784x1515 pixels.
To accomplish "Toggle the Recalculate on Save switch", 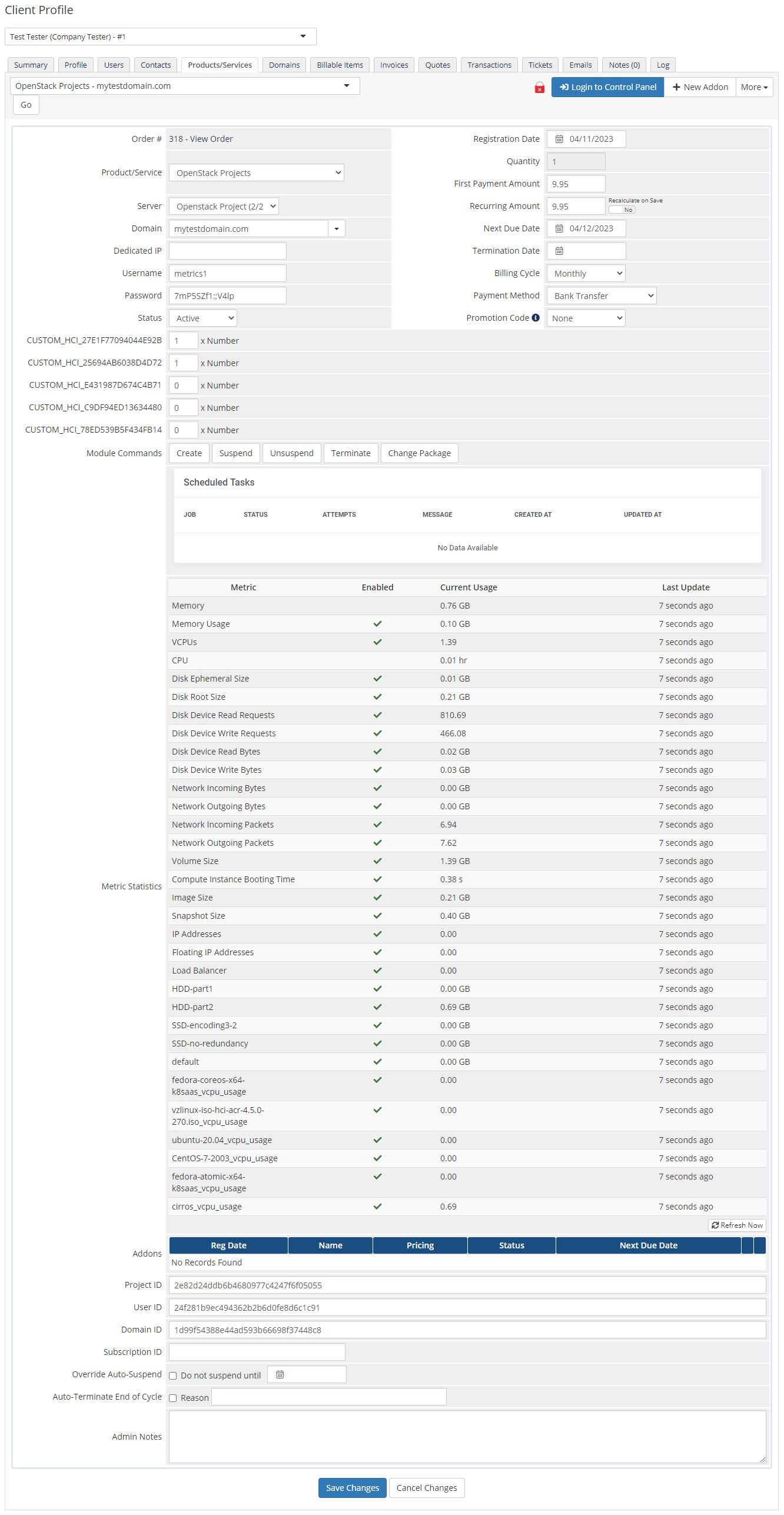I will 622,210.
